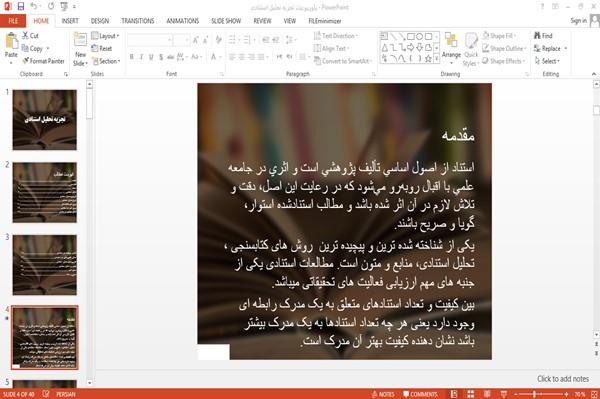This screenshot has width=600, height=399.
Task: Select the star shape in shapes gallery
Action: tap(428, 59)
